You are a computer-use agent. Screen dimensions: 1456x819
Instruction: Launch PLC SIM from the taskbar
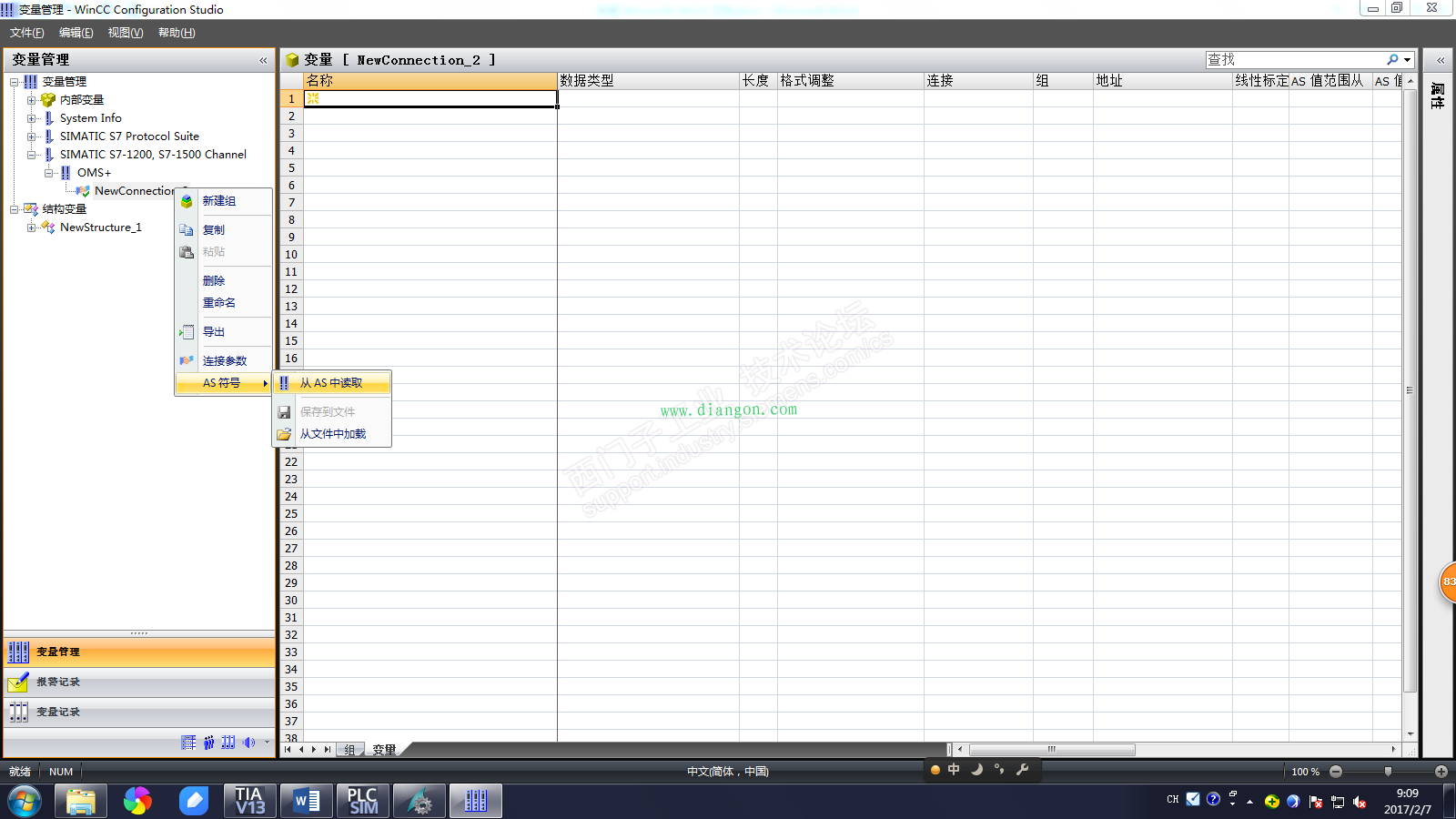click(x=363, y=801)
